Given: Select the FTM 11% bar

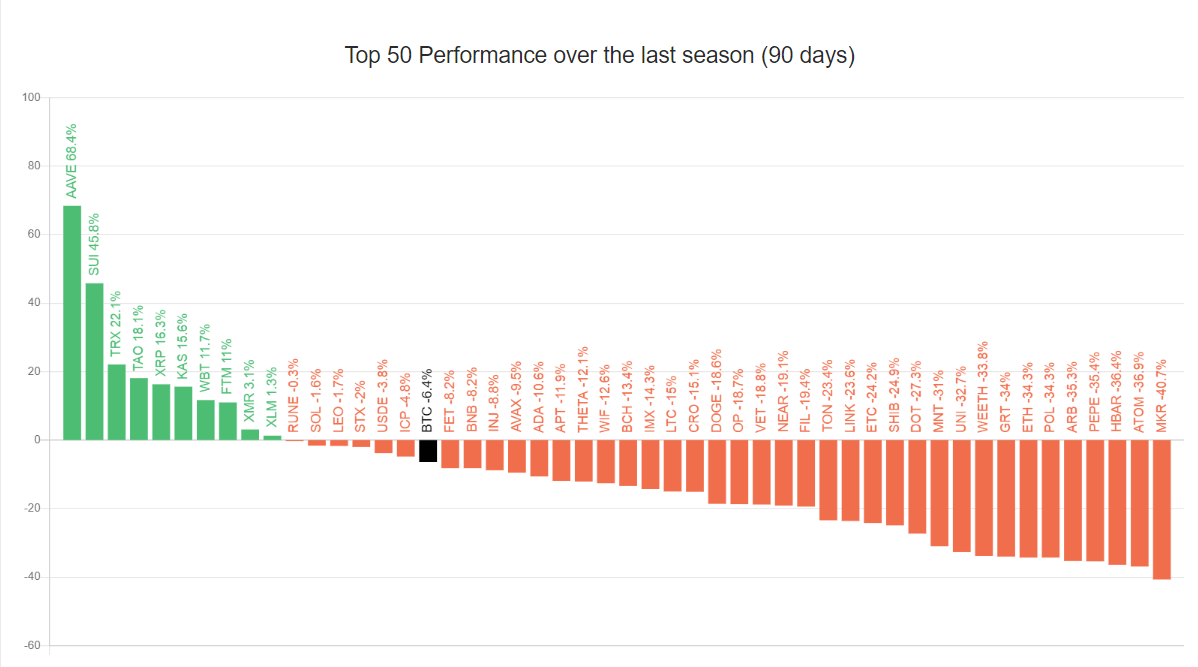Looking at the screenshot, I should 228,421.
